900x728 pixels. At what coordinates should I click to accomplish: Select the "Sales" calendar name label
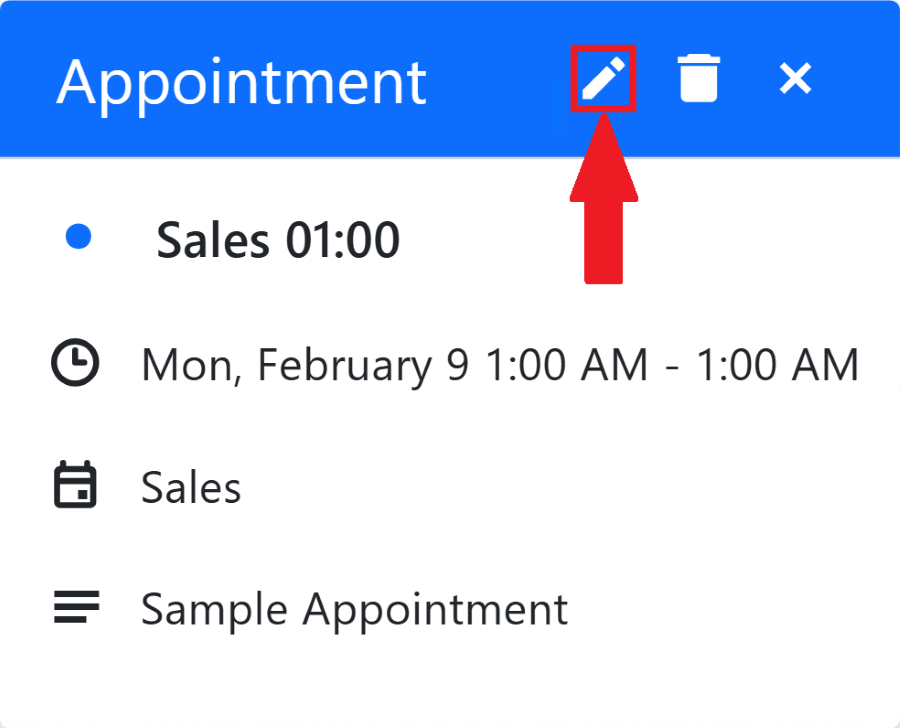191,488
